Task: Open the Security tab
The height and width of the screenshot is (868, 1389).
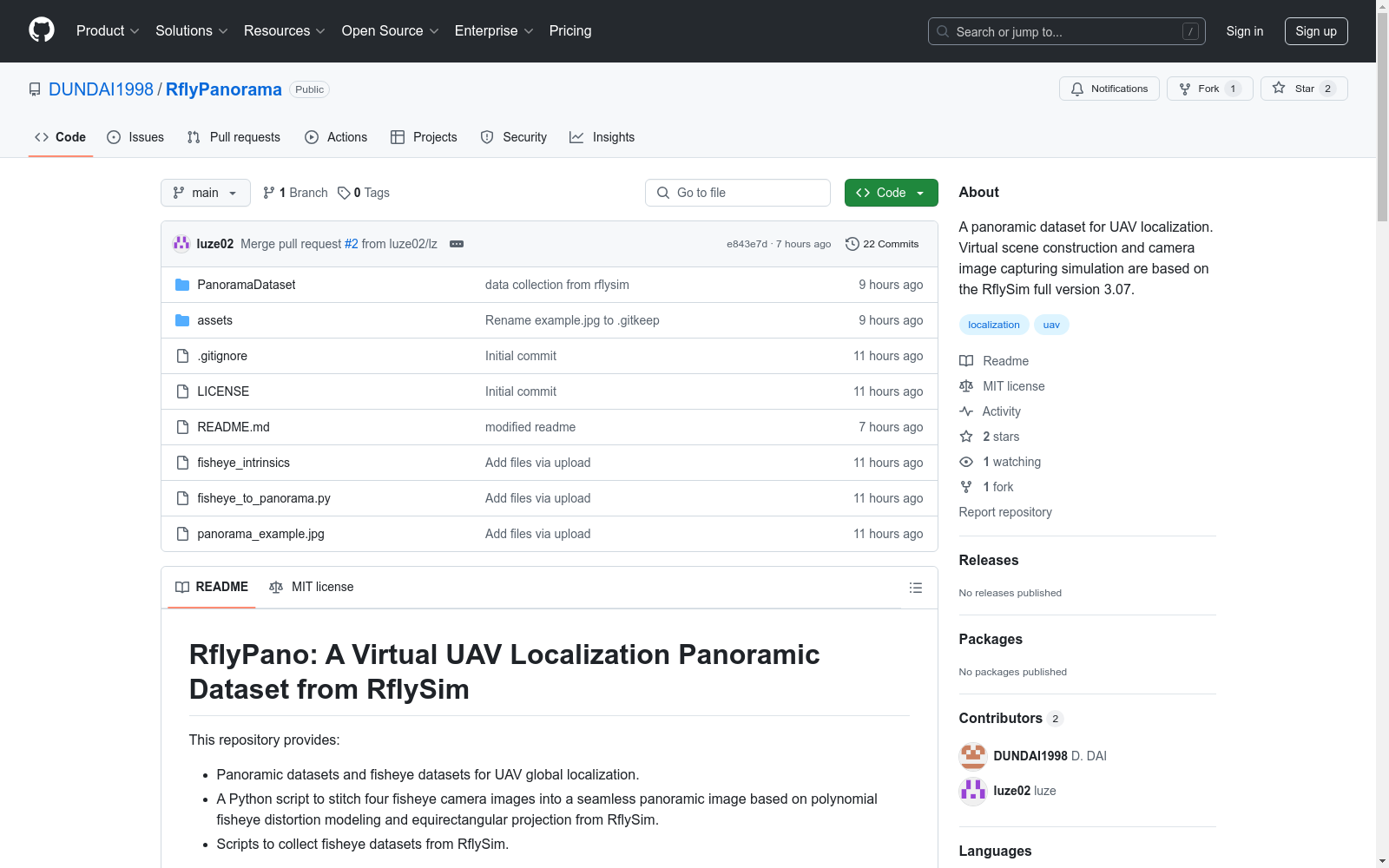Action: pyautogui.click(x=514, y=137)
